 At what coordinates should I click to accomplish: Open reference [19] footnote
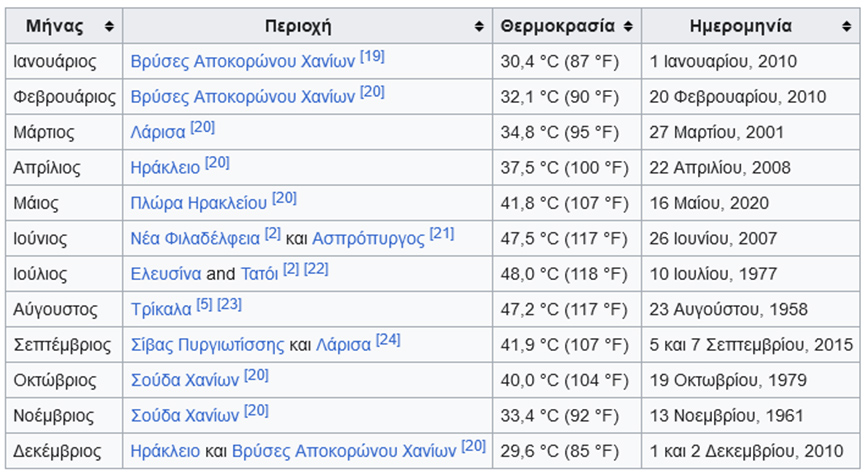pyautogui.click(x=372, y=57)
